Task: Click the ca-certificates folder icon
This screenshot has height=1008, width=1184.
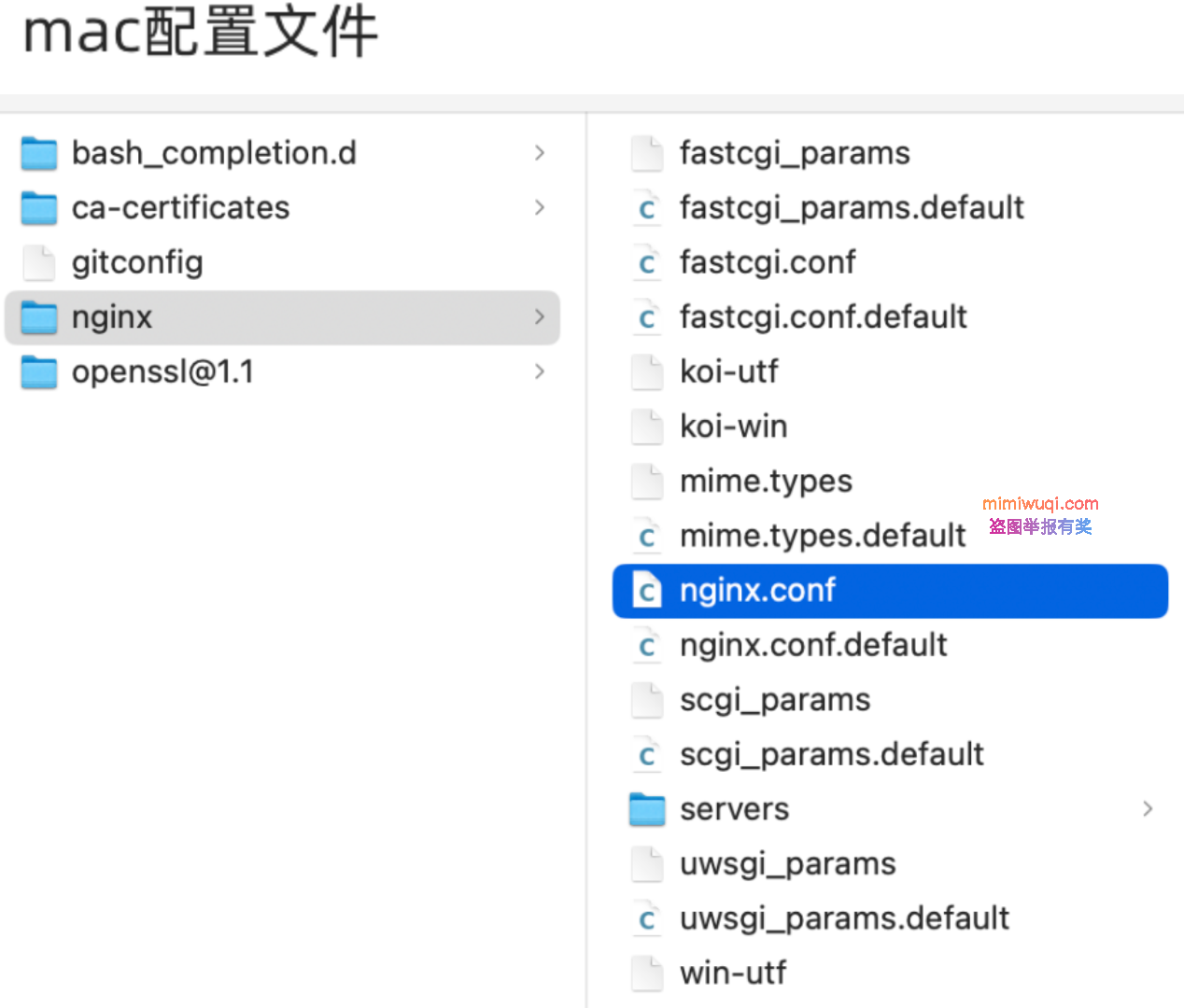Action: point(39,208)
